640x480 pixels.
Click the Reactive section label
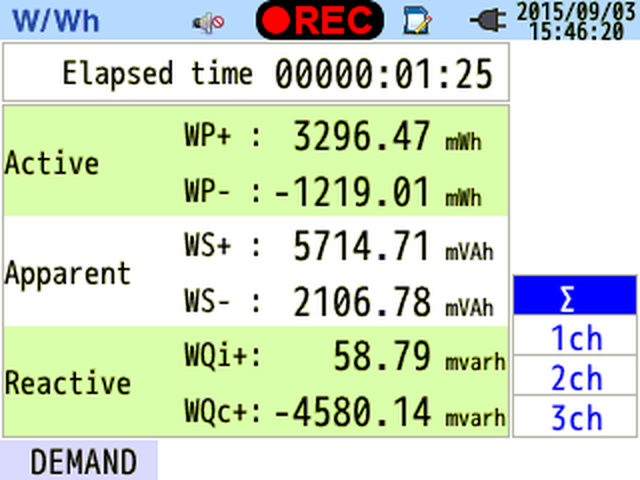pyautogui.click(x=68, y=383)
